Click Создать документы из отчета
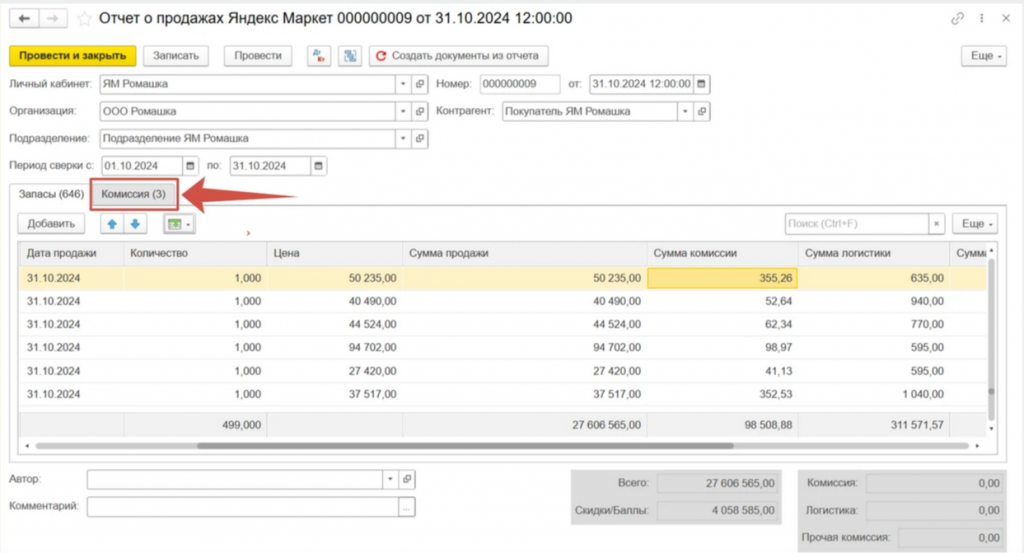 pos(459,56)
